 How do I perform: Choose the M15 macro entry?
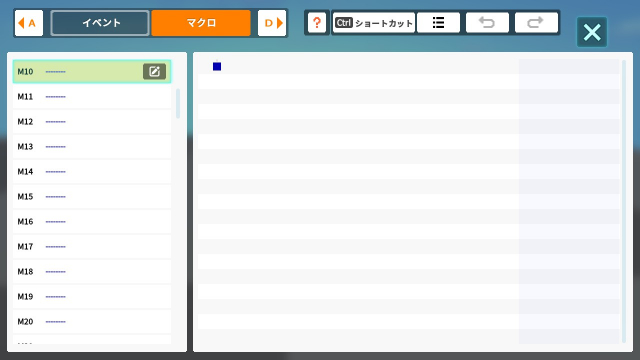click(92, 197)
